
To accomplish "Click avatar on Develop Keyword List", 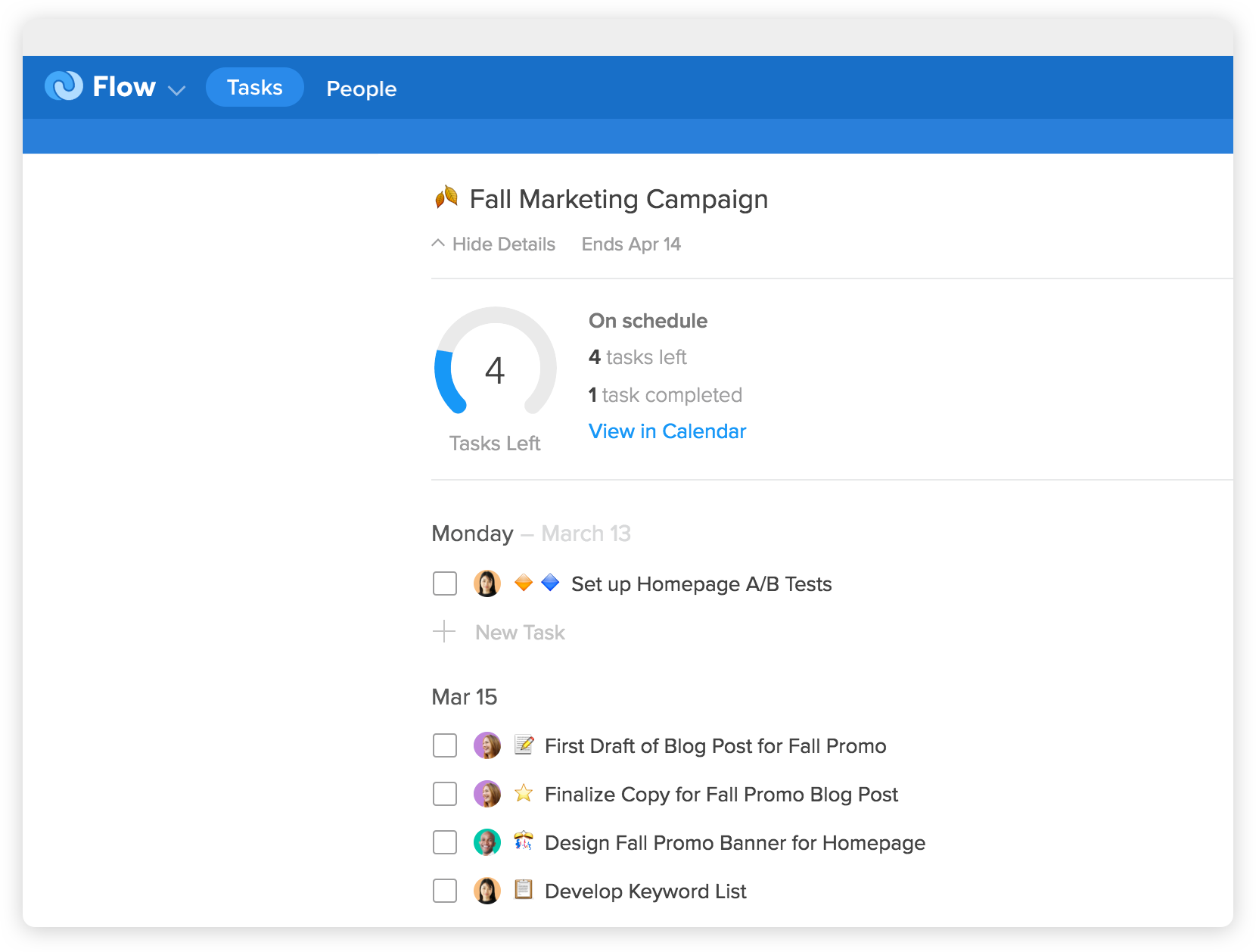I will coord(487,891).
